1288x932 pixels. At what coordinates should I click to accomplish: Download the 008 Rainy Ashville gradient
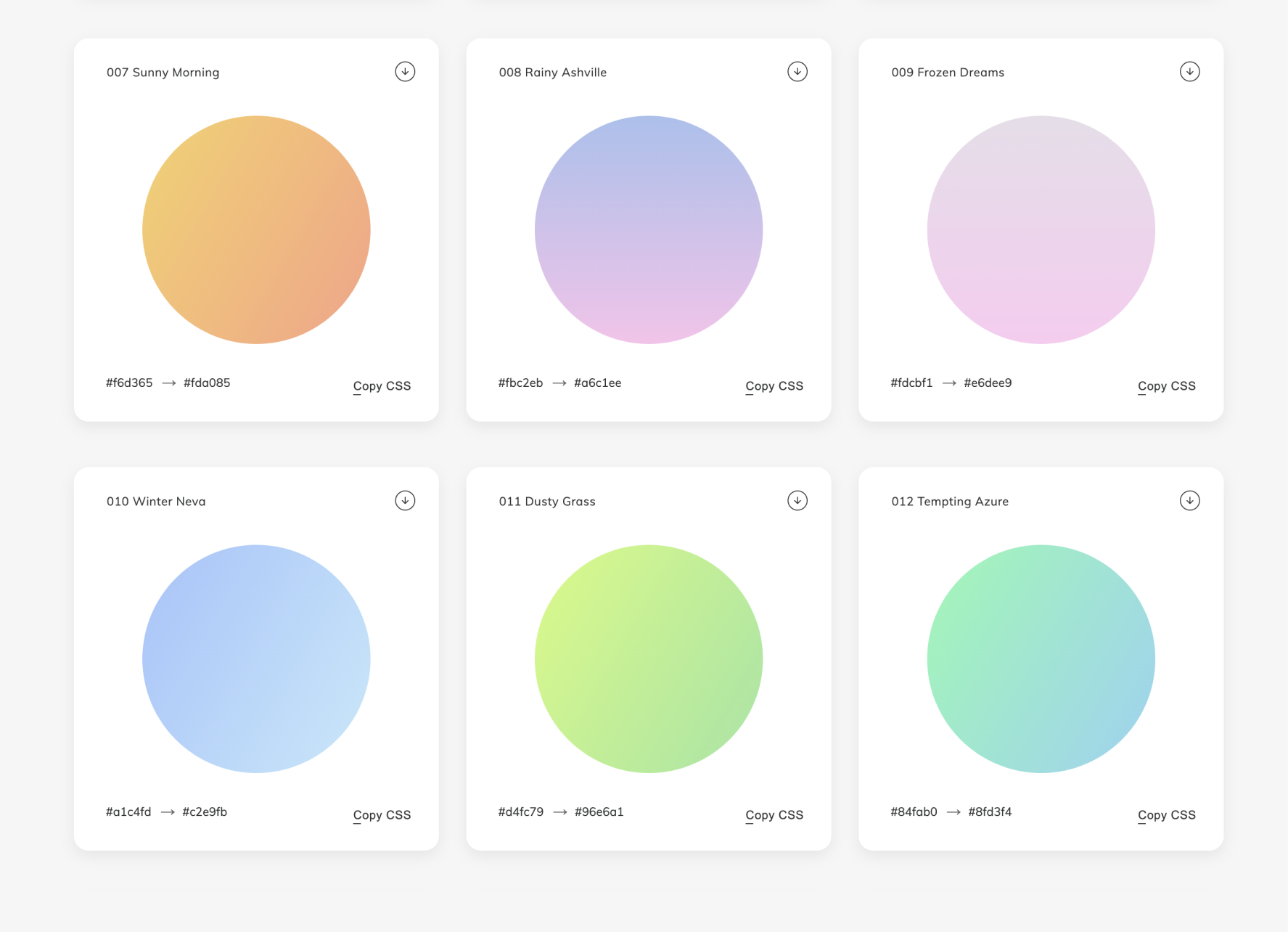tap(797, 71)
